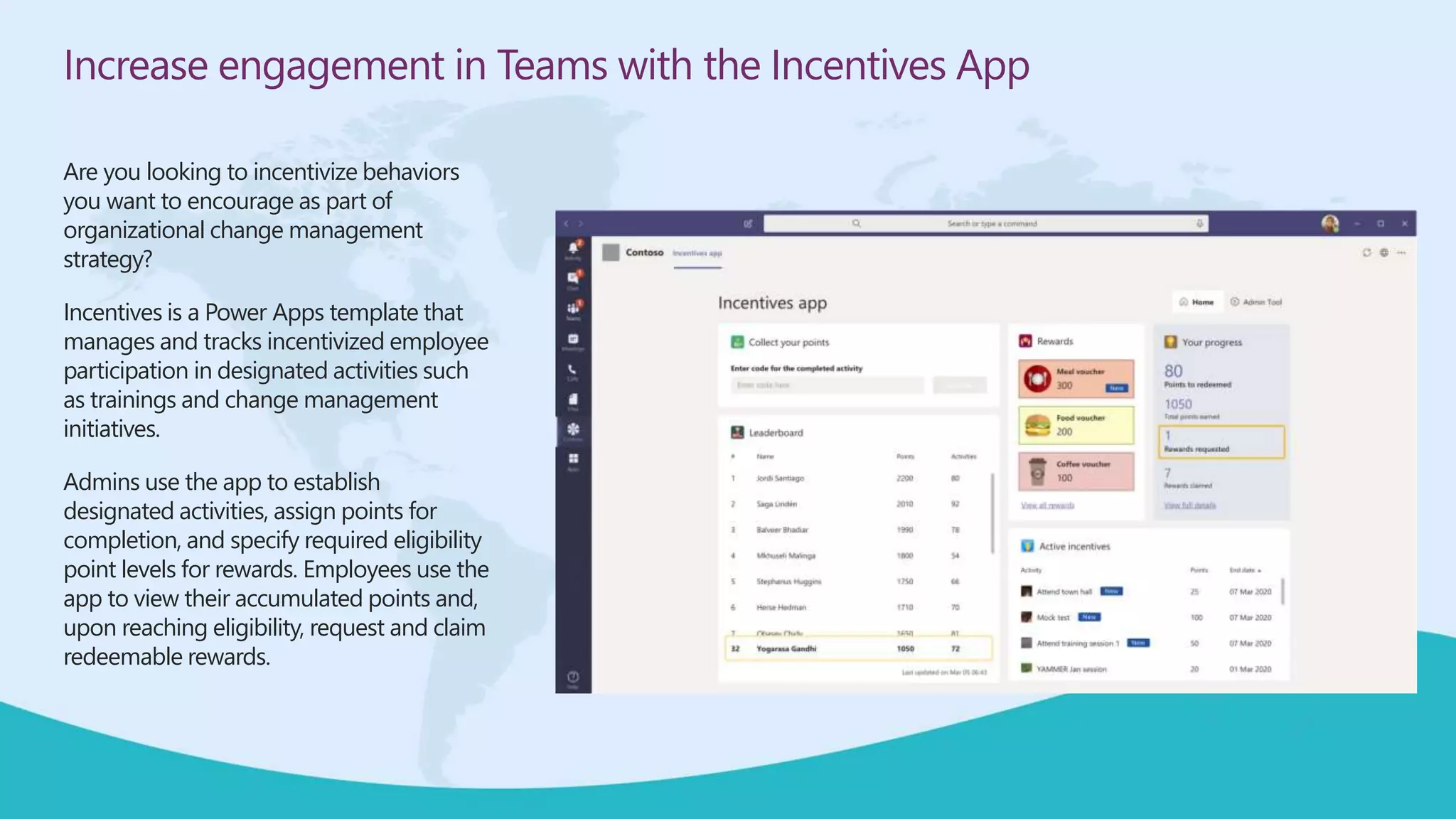This screenshot has width=1456, height=819.
Task: Open the more options ellipsis menu
Action: (1401, 252)
